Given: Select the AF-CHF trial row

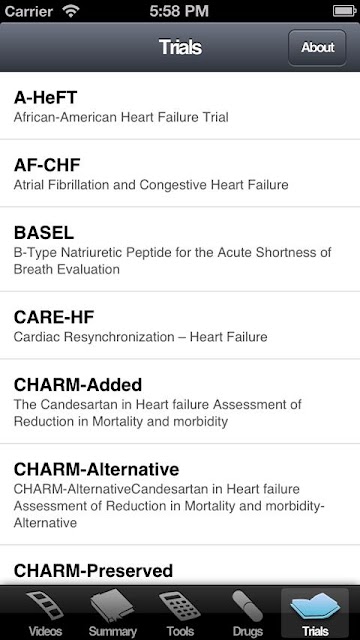Looking at the screenshot, I should click(x=180, y=173).
